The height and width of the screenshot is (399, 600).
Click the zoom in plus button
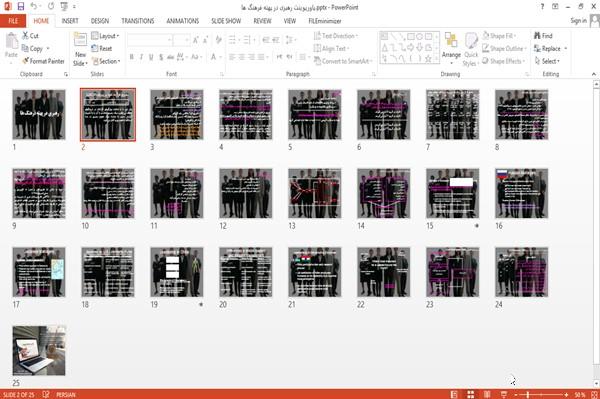(566, 394)
